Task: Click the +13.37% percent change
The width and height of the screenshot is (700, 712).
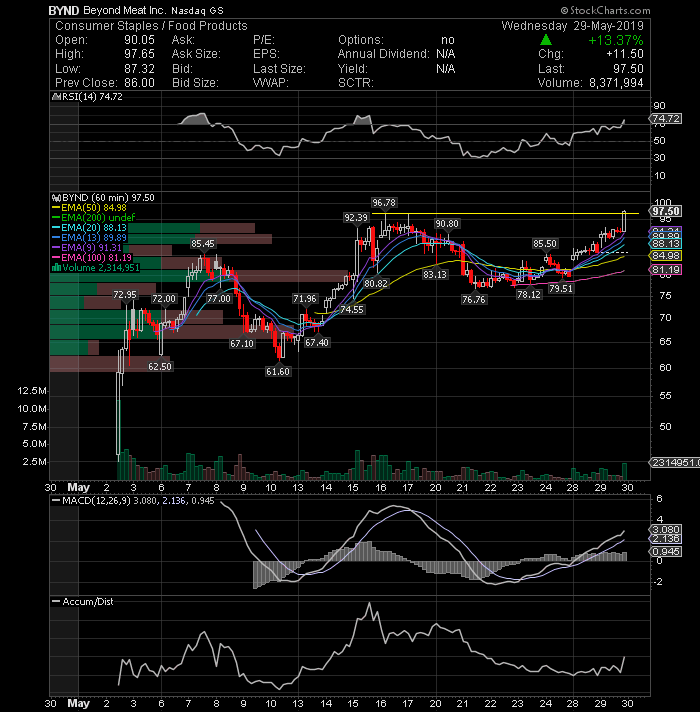Action: pyautogui.click(x=616, y=40)
